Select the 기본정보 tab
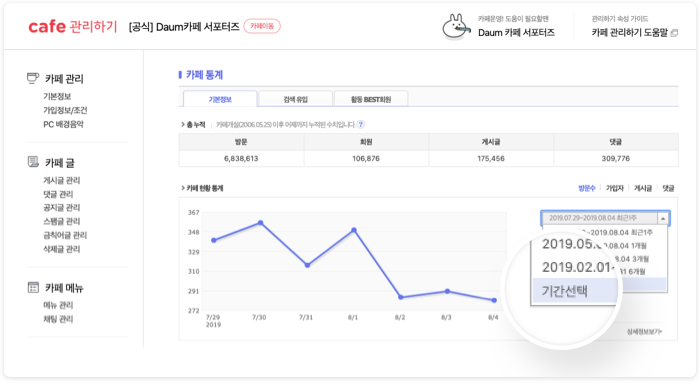700x384 pixels. tap(220, 99)
